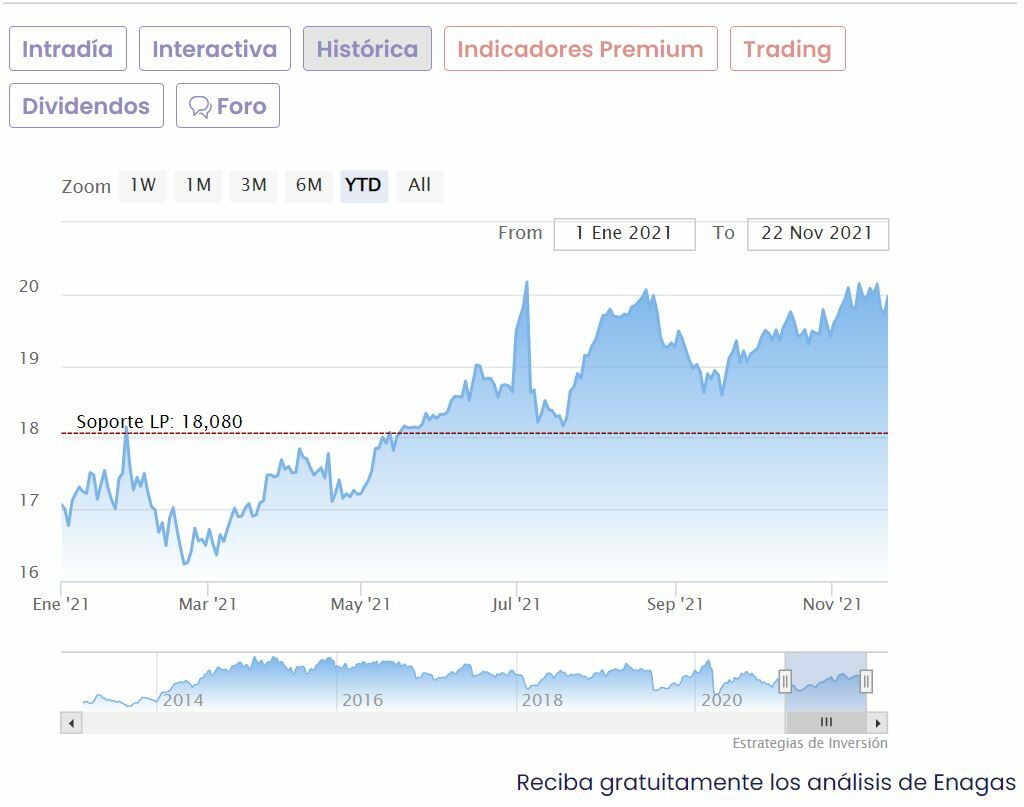Open the Intradía tab
The width and height of the screenshot is (1024, 807).
[x=68, y=49]
